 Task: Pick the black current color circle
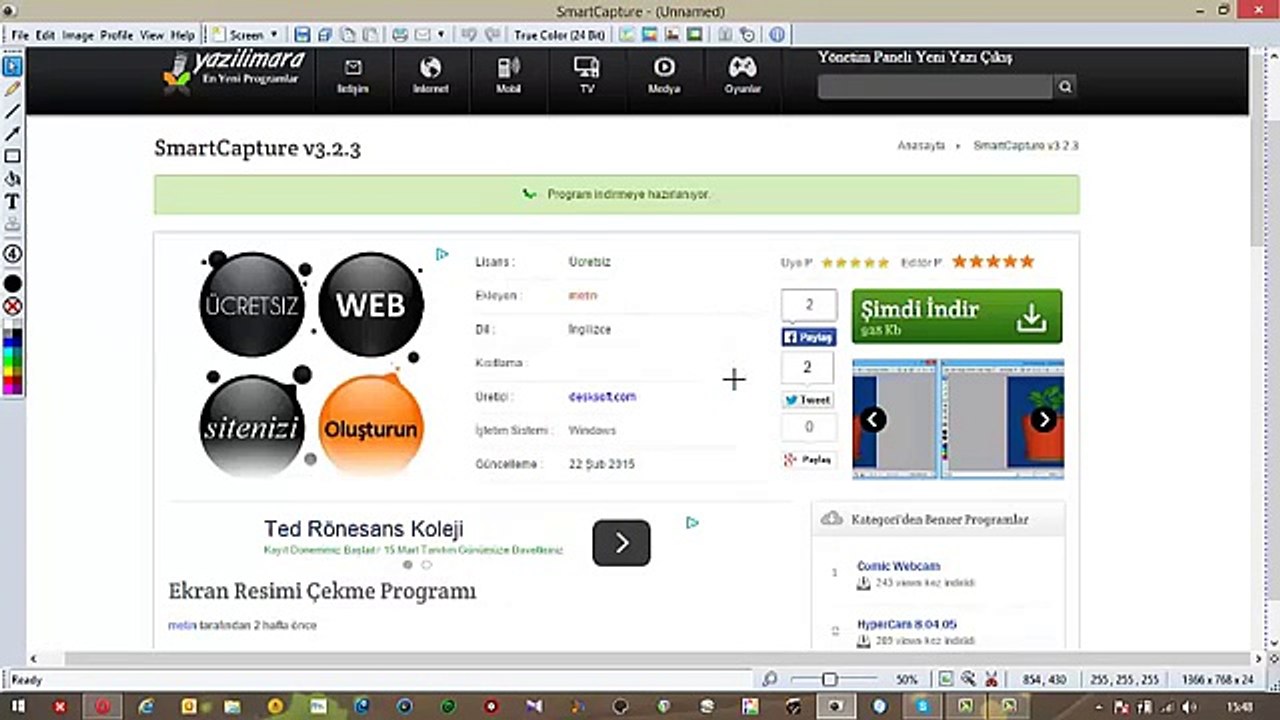tap(12, 284)
